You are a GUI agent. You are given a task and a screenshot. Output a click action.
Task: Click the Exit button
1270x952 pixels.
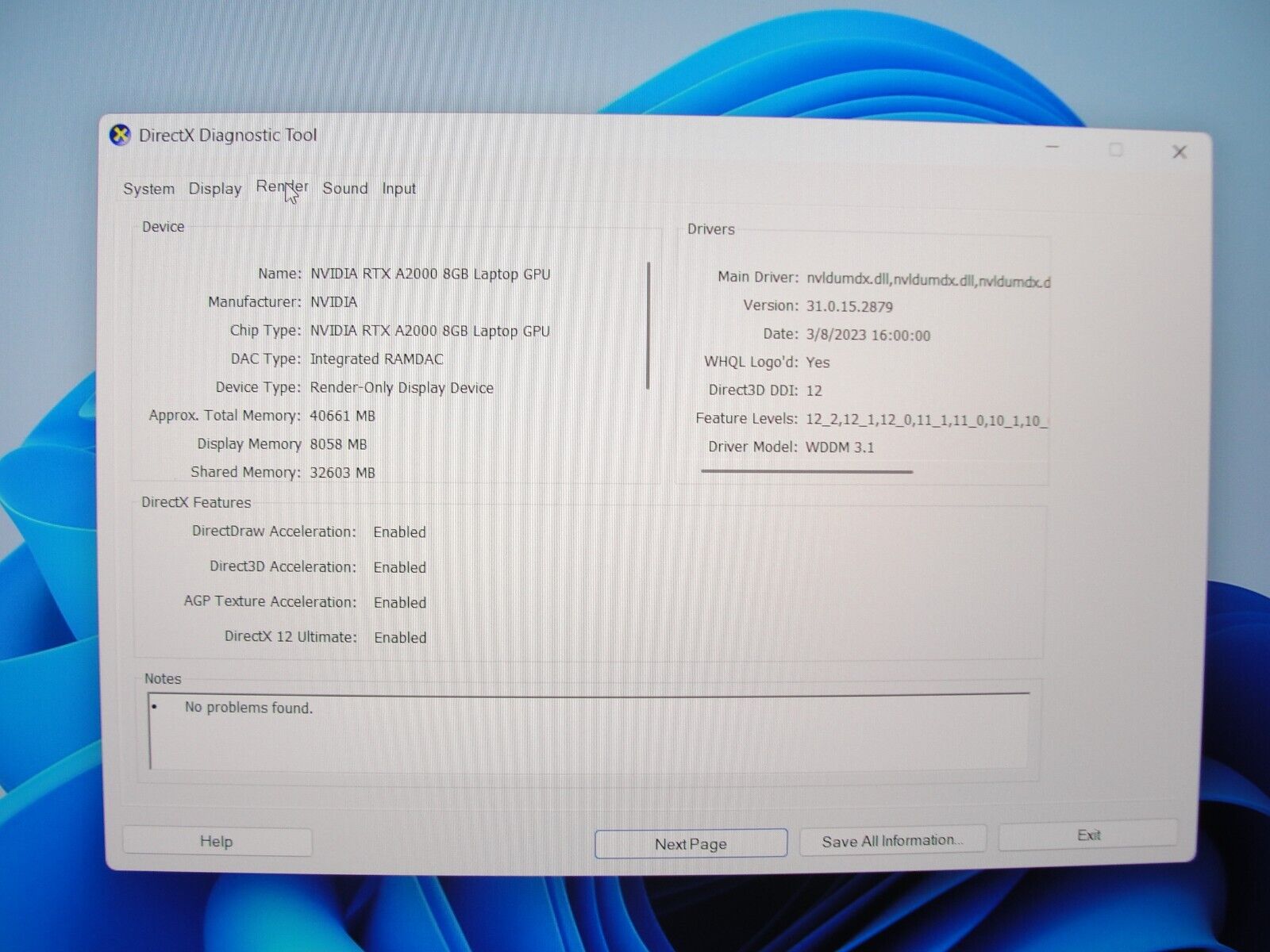pos(1088,835)
